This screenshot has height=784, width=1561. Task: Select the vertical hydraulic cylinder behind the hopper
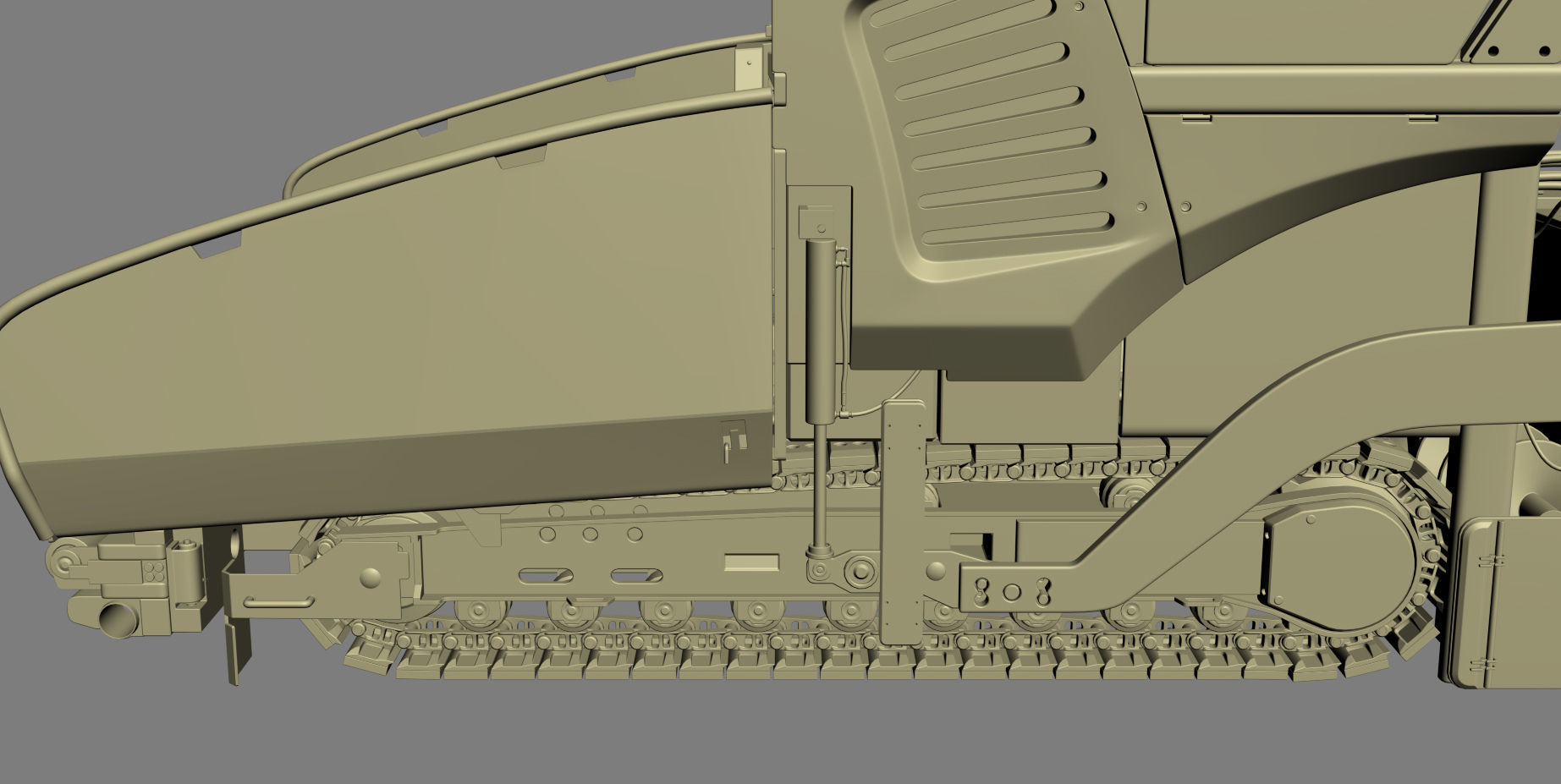click(819, 330)
